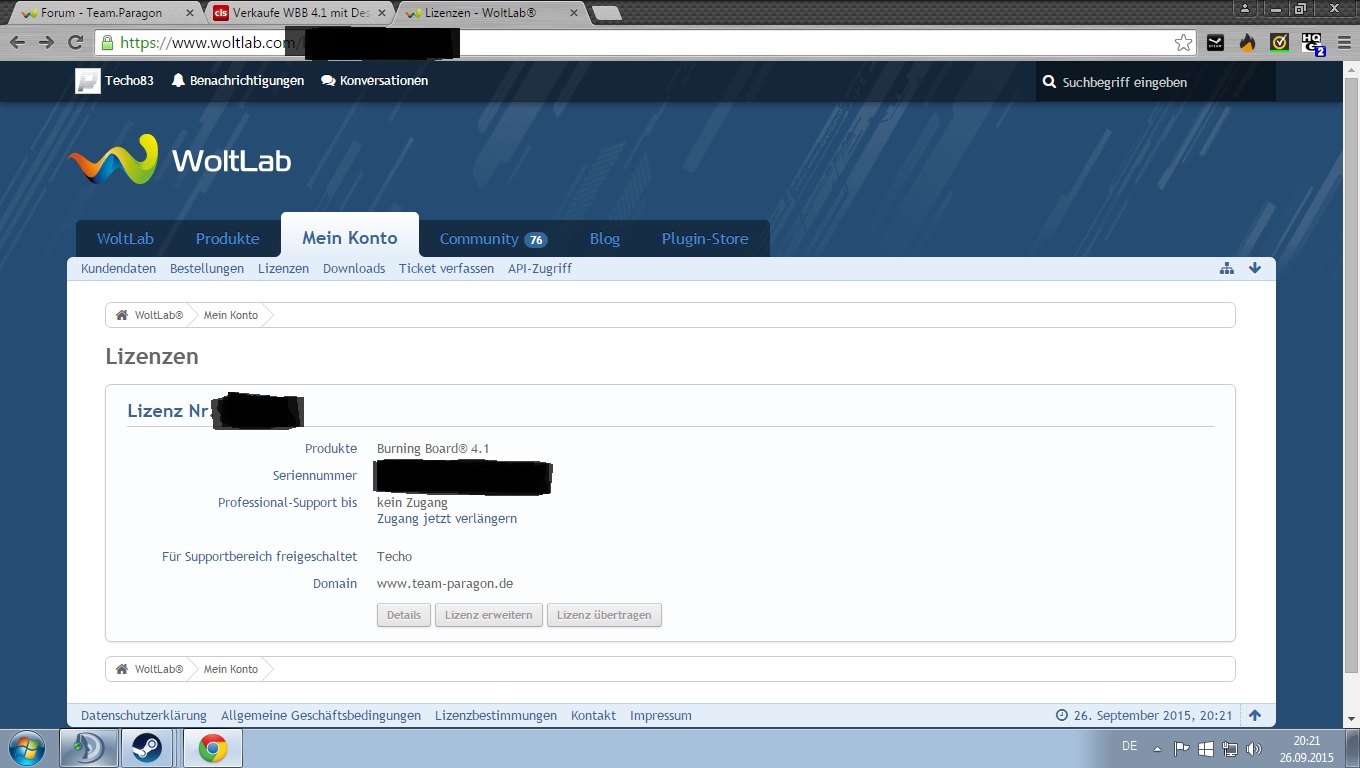This screenshot has height=768, width=1360.
Task: Click the Techo83 user avatar
Action: [x=88, y=81]
